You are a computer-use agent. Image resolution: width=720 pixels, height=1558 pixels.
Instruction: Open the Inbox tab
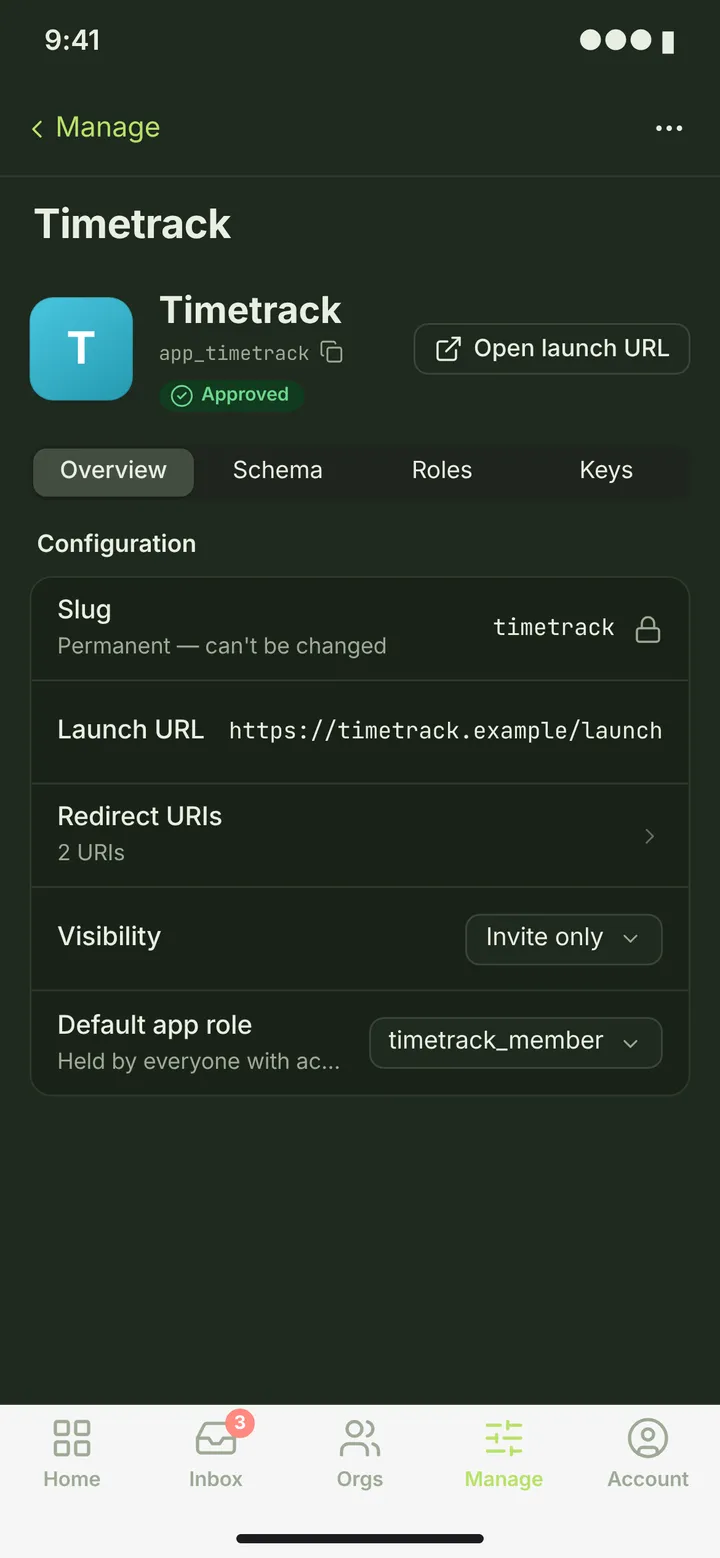coord(216,1453)
